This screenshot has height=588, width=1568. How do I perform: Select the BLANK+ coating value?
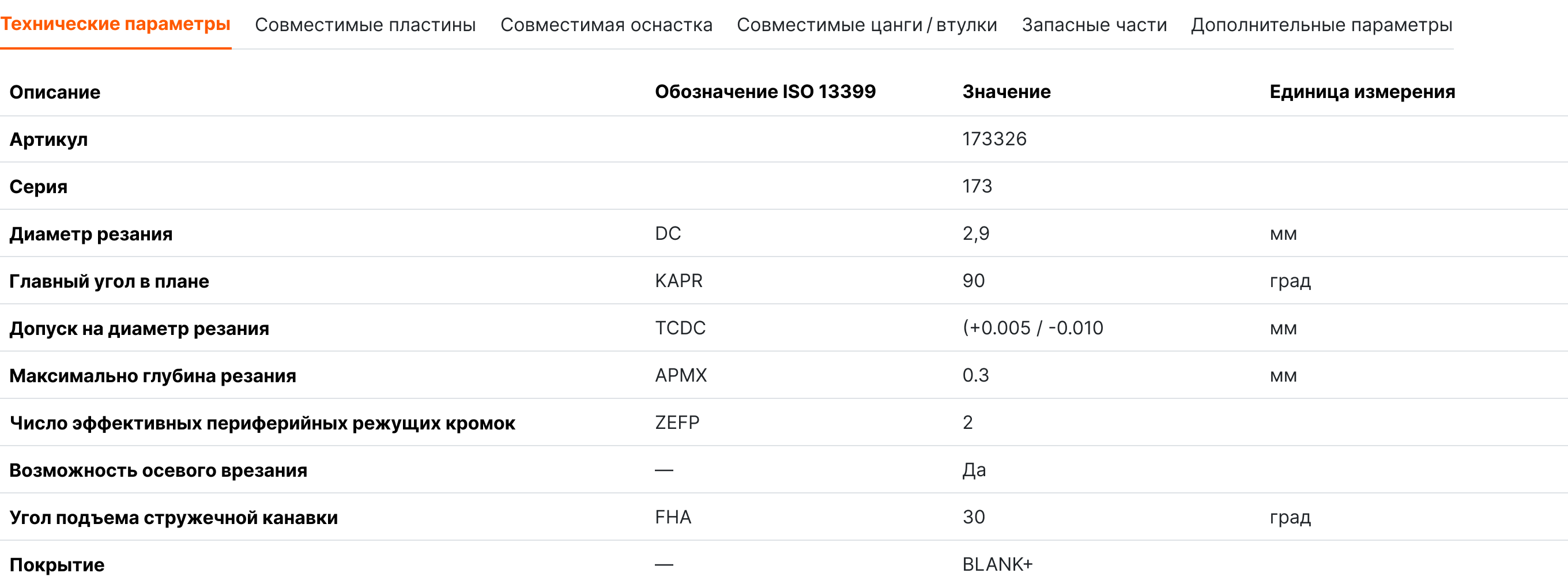coord(997,564)
